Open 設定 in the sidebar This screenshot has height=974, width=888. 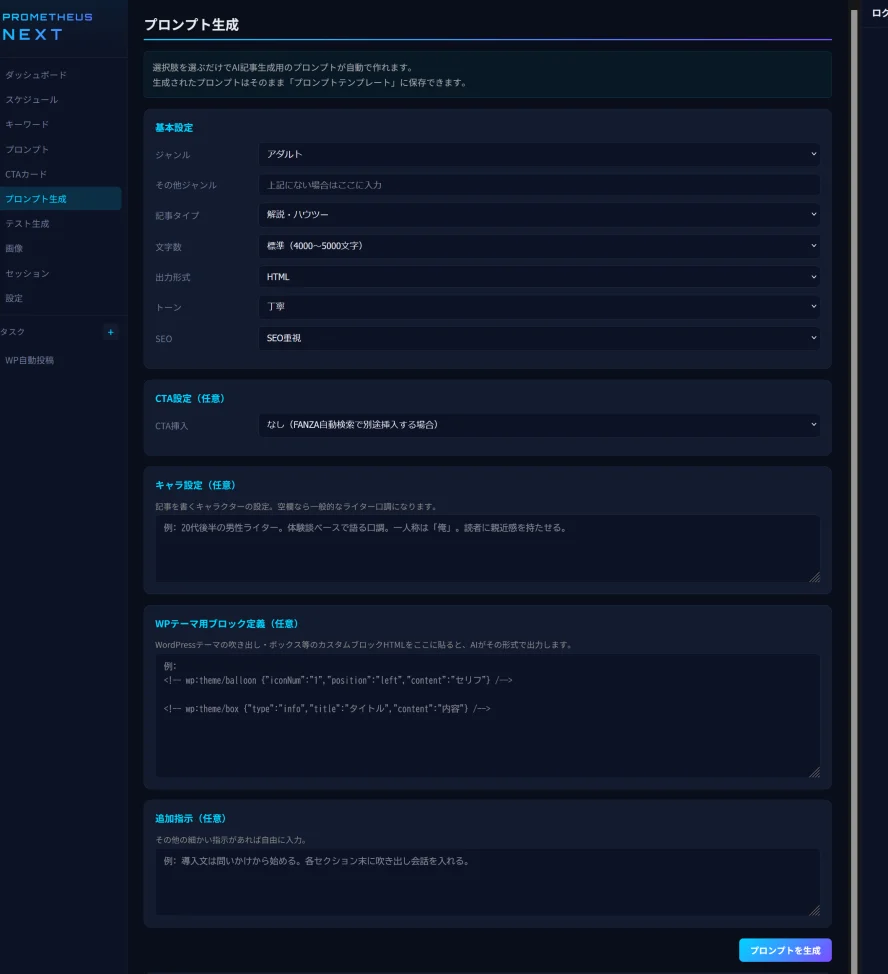click(x=14, y=298)
